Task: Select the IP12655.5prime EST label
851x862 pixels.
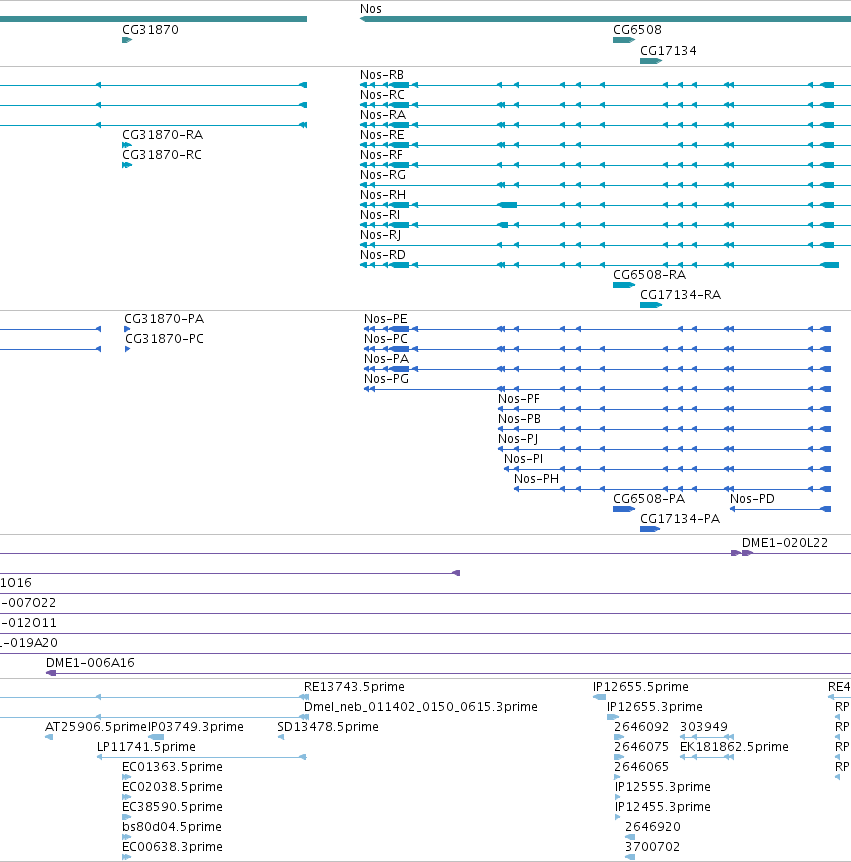Action: point(640,687)
